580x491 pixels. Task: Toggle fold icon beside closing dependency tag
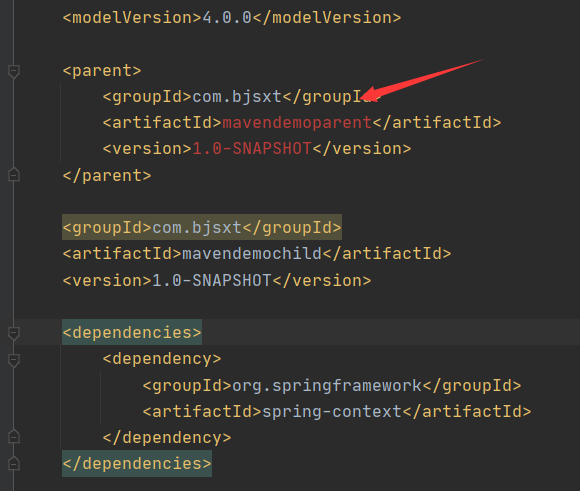click(14, 437)
